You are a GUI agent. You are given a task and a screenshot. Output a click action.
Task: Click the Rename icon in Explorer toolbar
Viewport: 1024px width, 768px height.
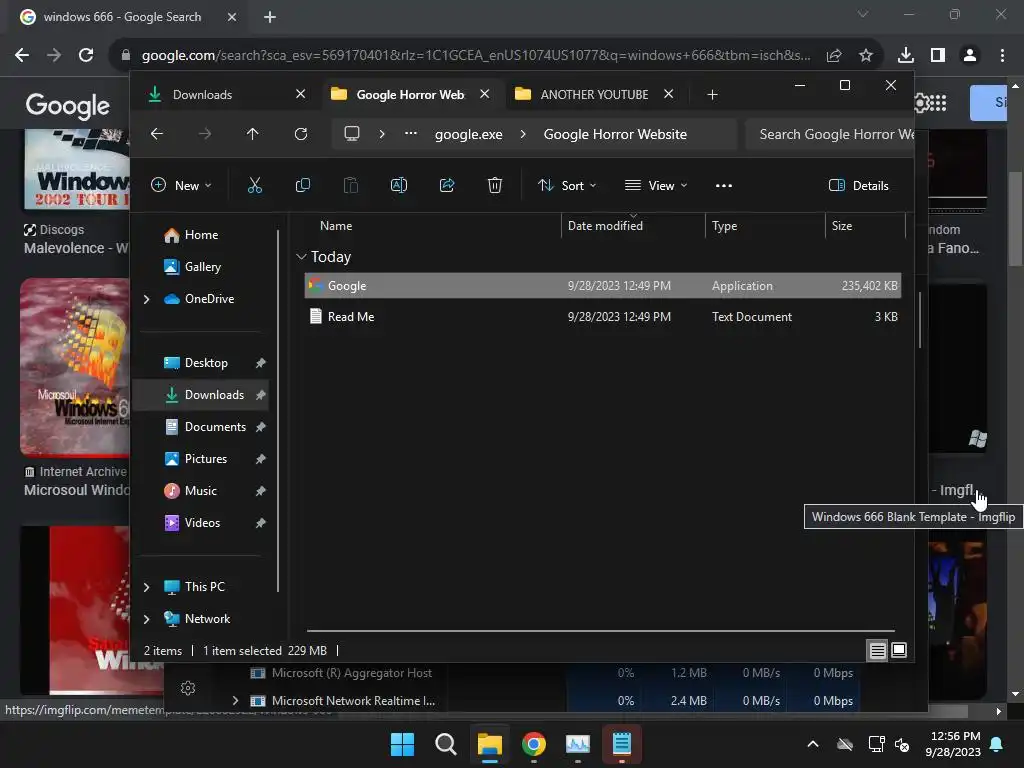tap(398, 185)
